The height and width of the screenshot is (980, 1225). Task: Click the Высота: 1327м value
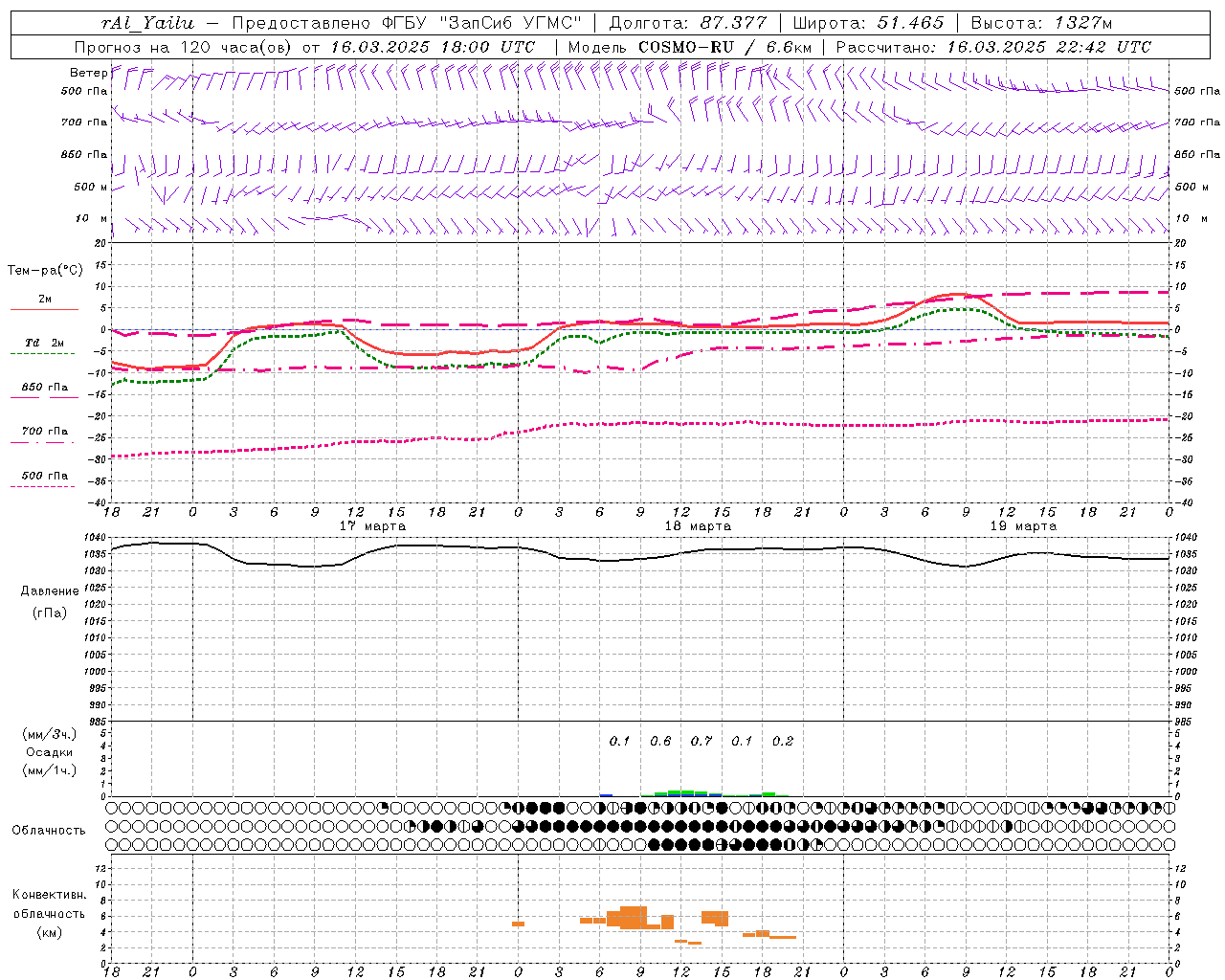click(1040, 23)
